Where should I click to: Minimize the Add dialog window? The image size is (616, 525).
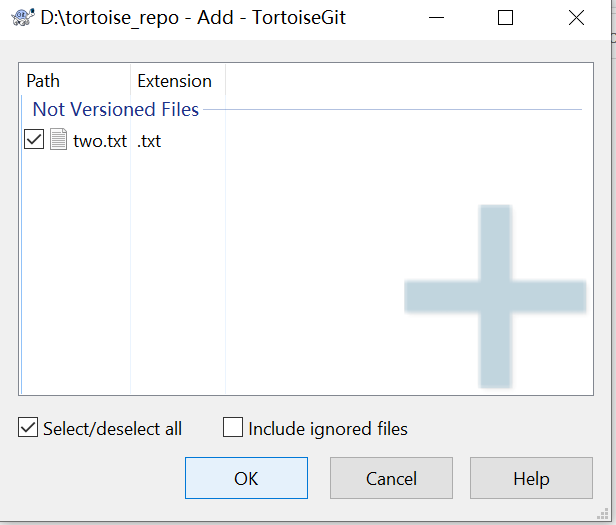436,18
